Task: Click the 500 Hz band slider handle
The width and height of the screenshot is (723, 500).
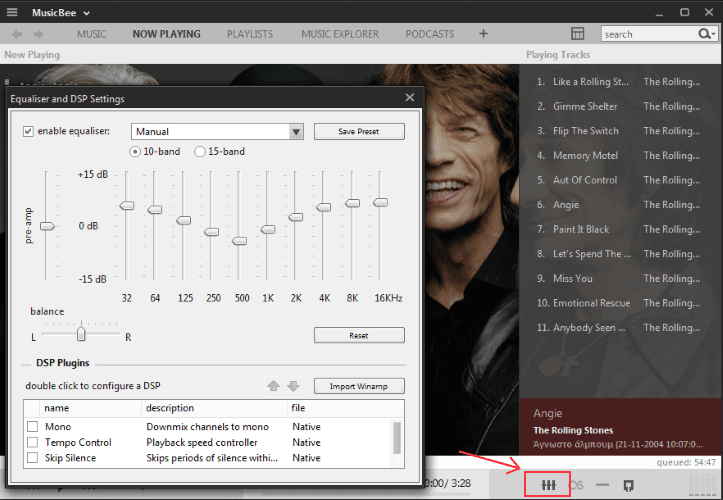Action: [239, 241]
